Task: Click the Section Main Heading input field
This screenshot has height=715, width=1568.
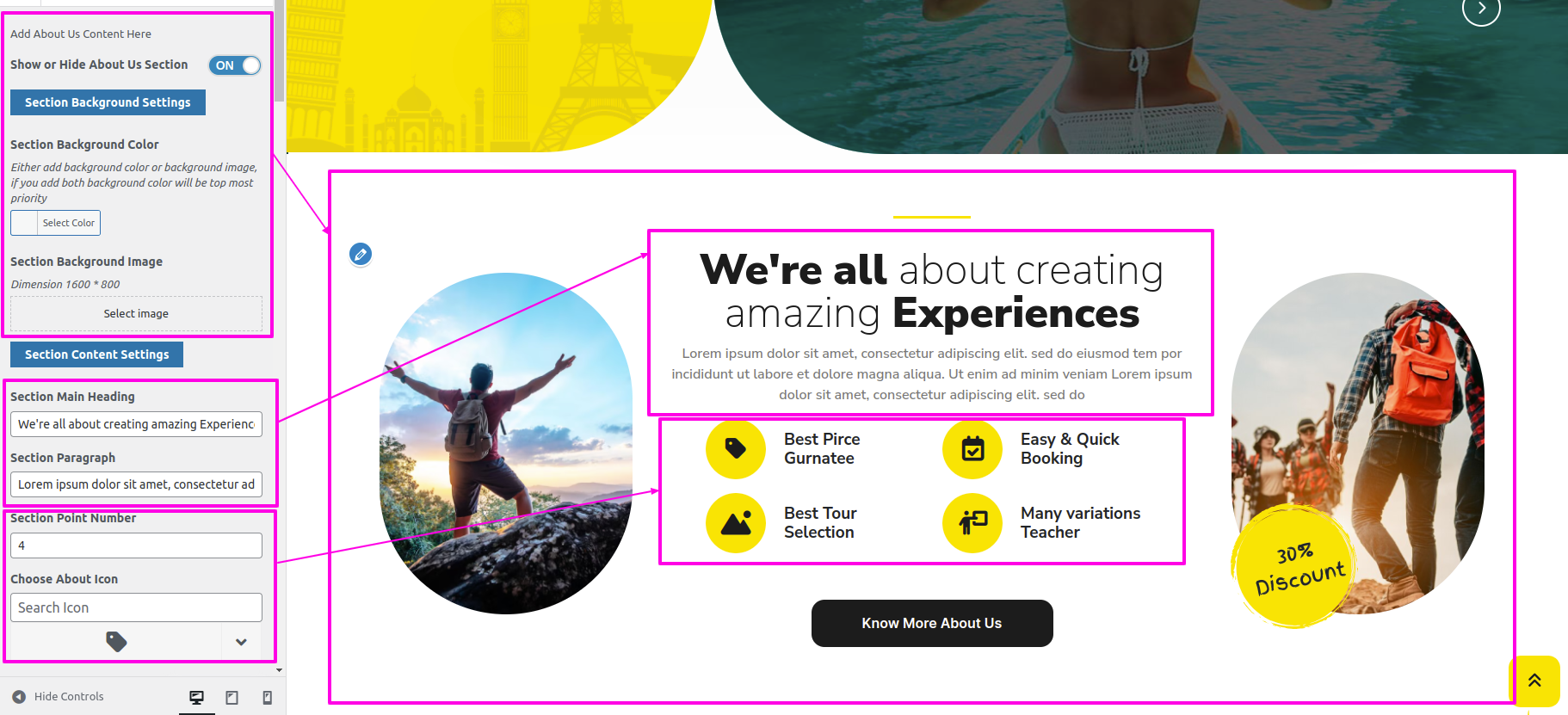Action: coord(136,424)
